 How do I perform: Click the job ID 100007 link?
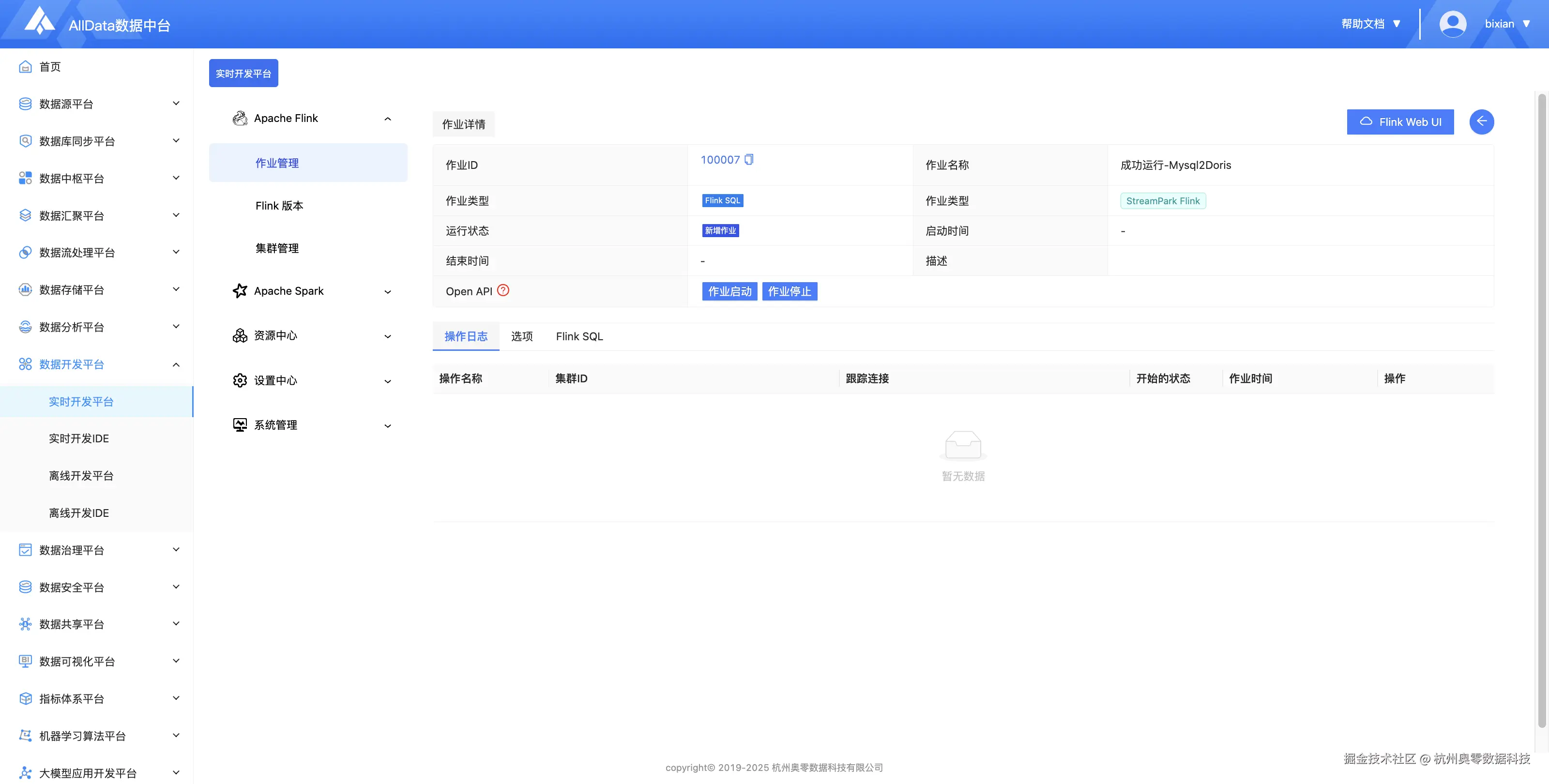[x=720, y=159]
